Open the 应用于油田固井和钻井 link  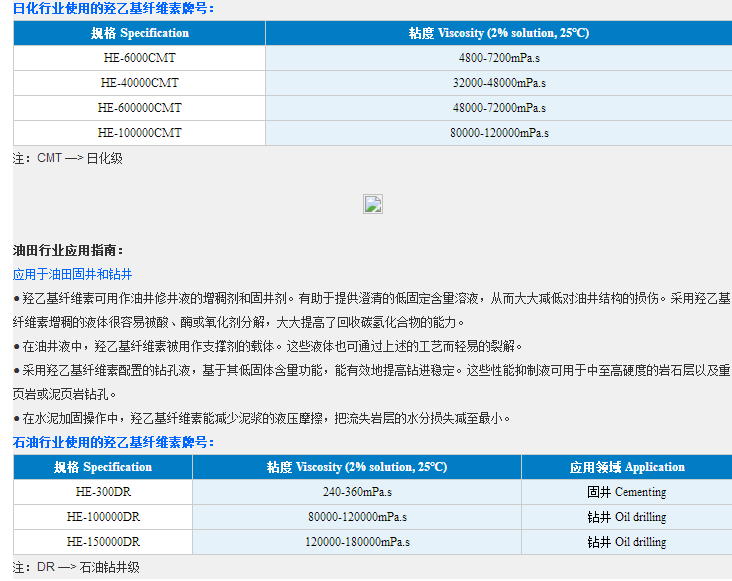72,274
